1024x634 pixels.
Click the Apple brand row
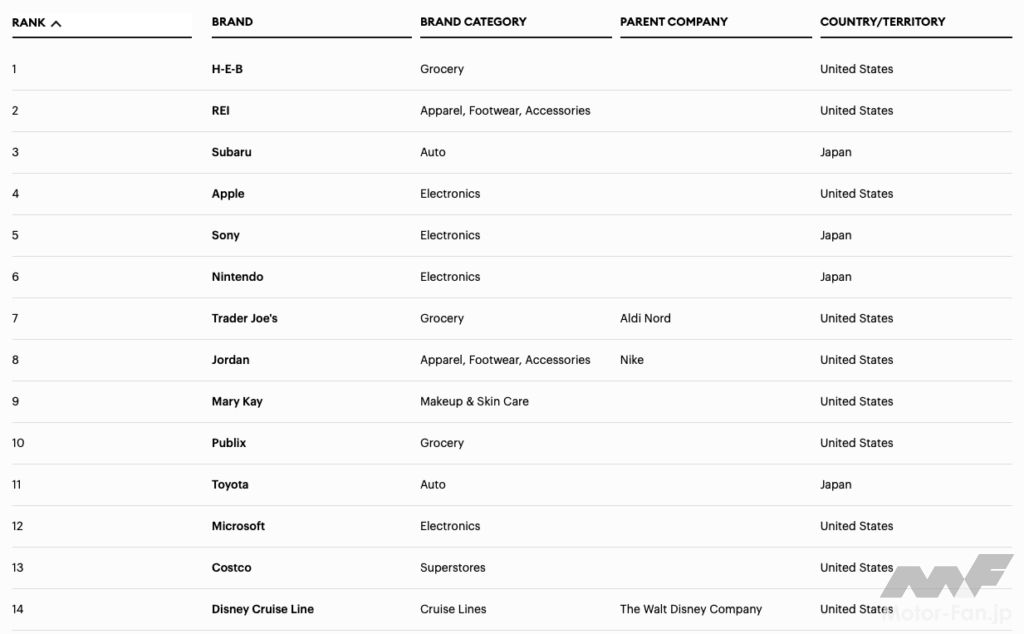tap(228, 194)
